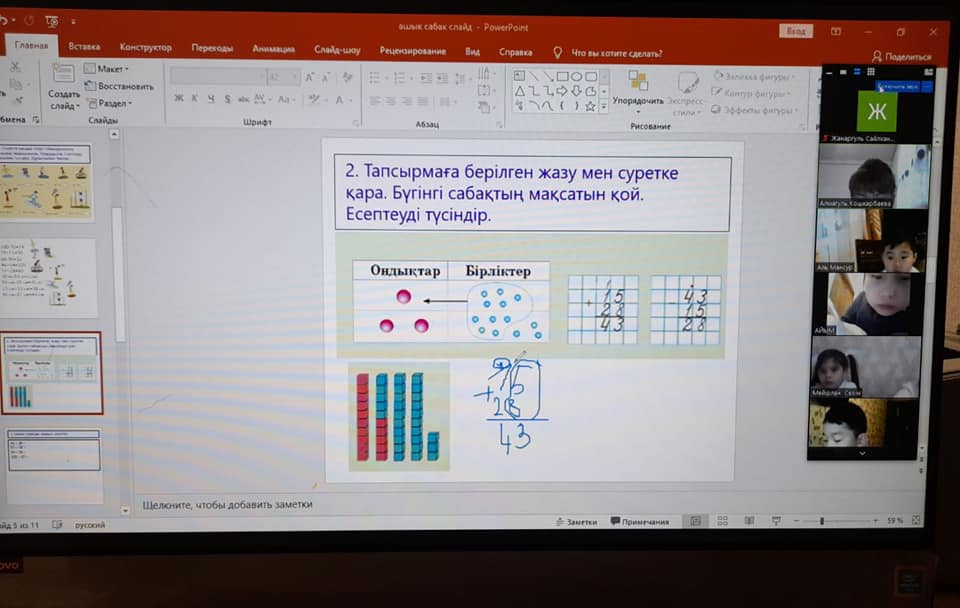960x608 pixels.
Task: Open the Вставка ribbon tab
Action: click(84, 47)
